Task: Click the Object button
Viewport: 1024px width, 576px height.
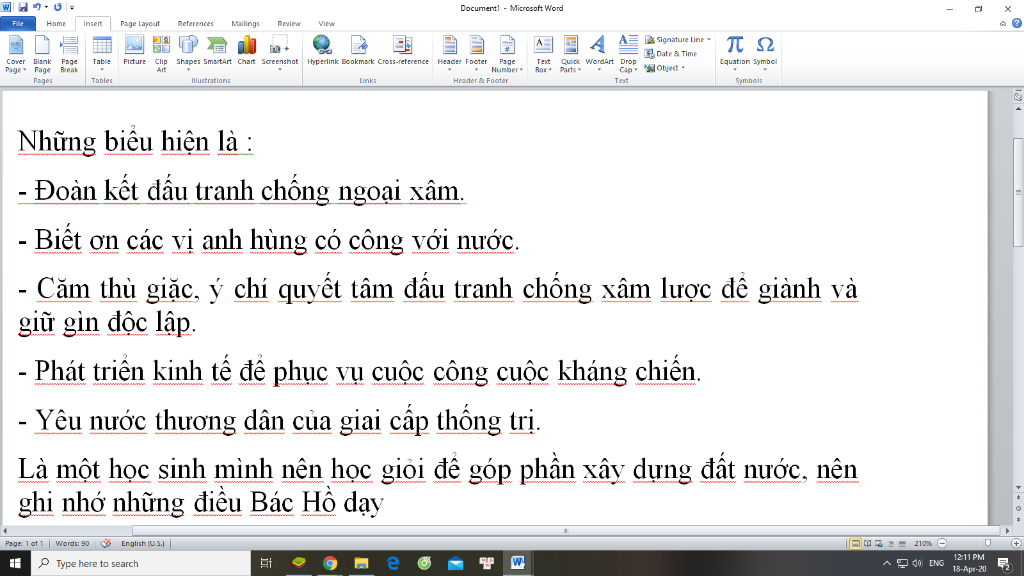Action: pos(665,68)
